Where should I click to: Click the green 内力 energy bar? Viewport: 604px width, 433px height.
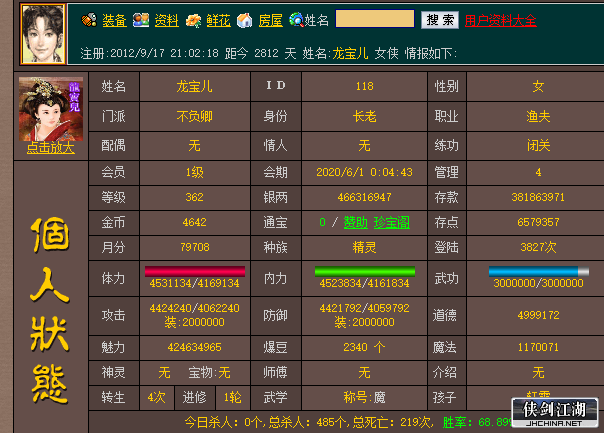point(365,271)
